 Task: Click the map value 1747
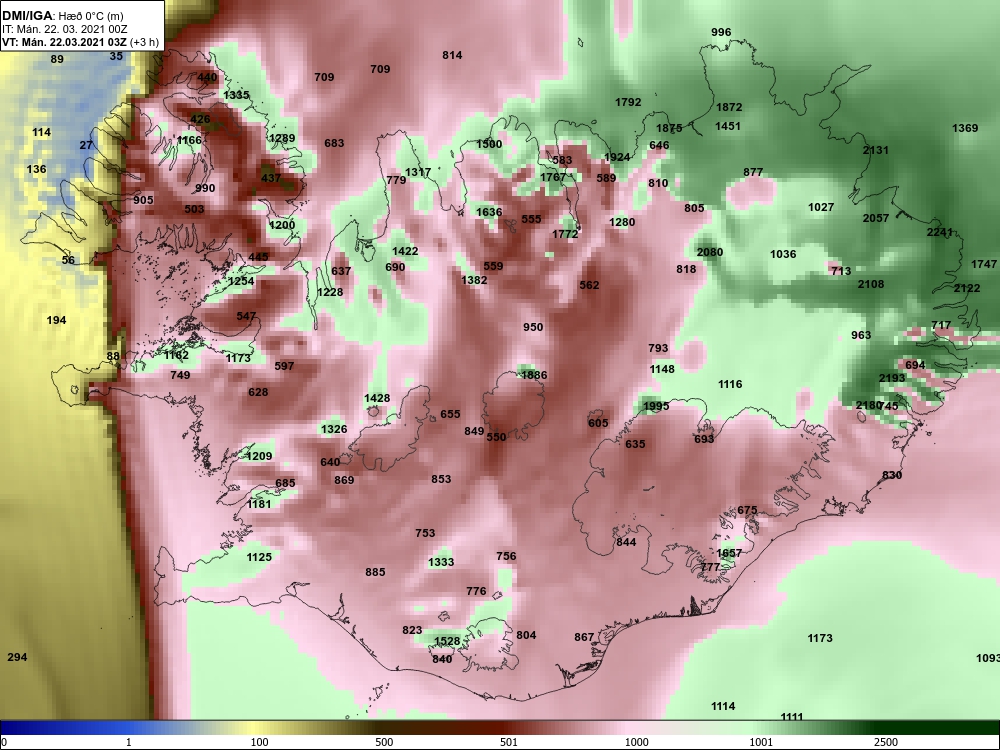point(984,263)
